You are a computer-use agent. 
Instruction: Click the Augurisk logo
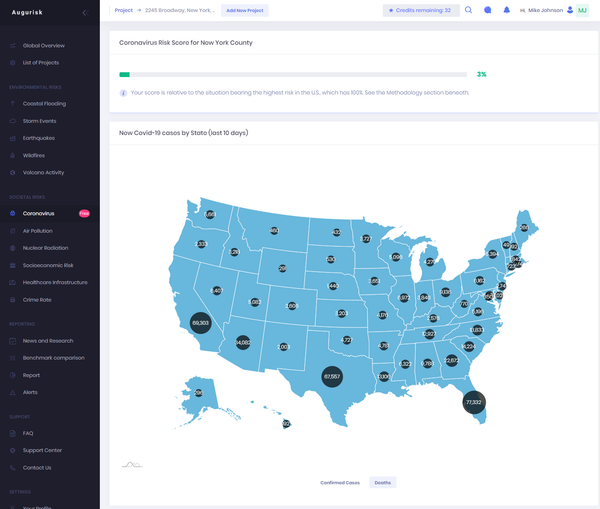(27, 13)
